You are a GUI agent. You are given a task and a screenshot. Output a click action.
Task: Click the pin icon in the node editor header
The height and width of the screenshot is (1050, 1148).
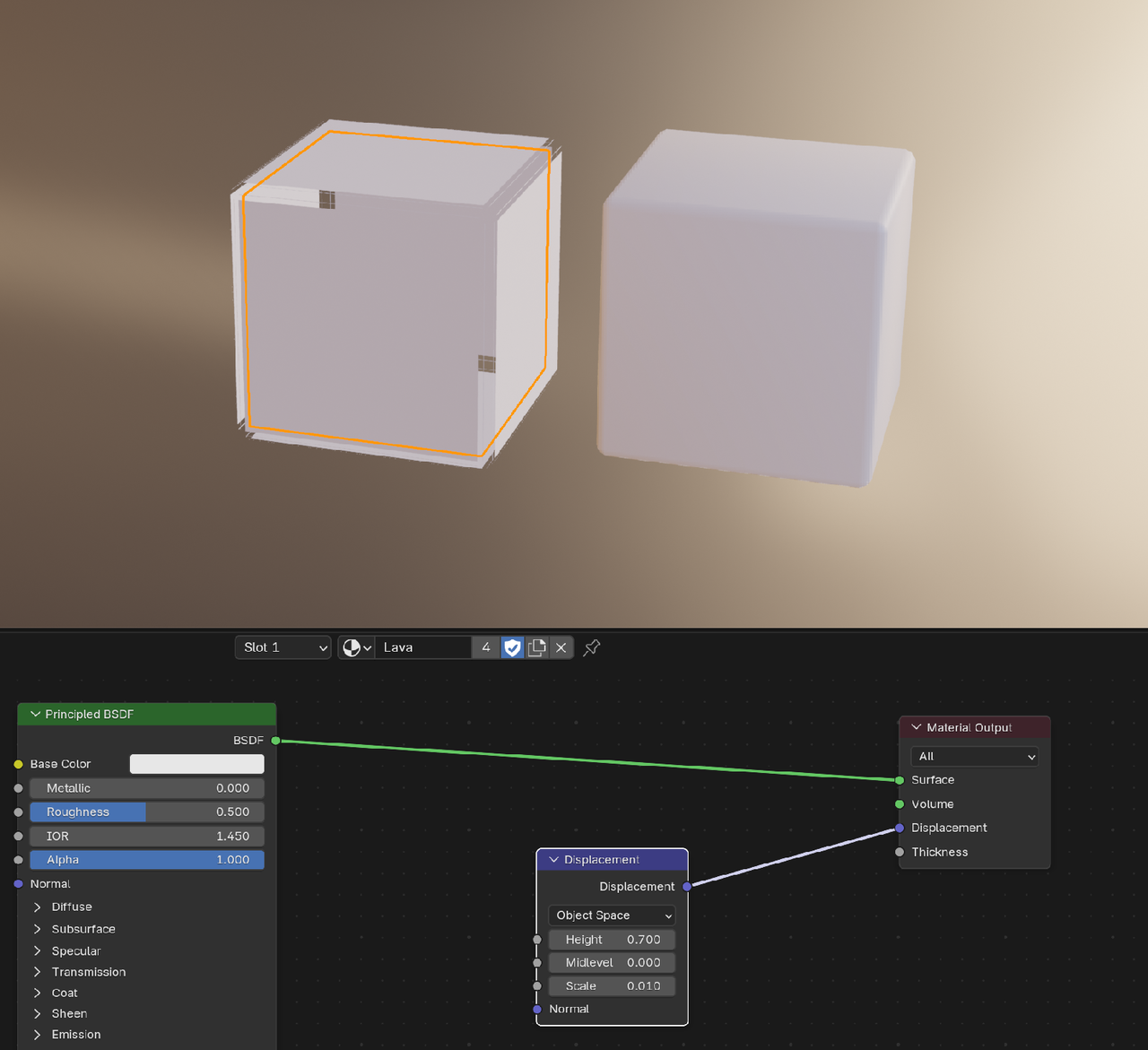pyautogui.click(x=591, y=647)
